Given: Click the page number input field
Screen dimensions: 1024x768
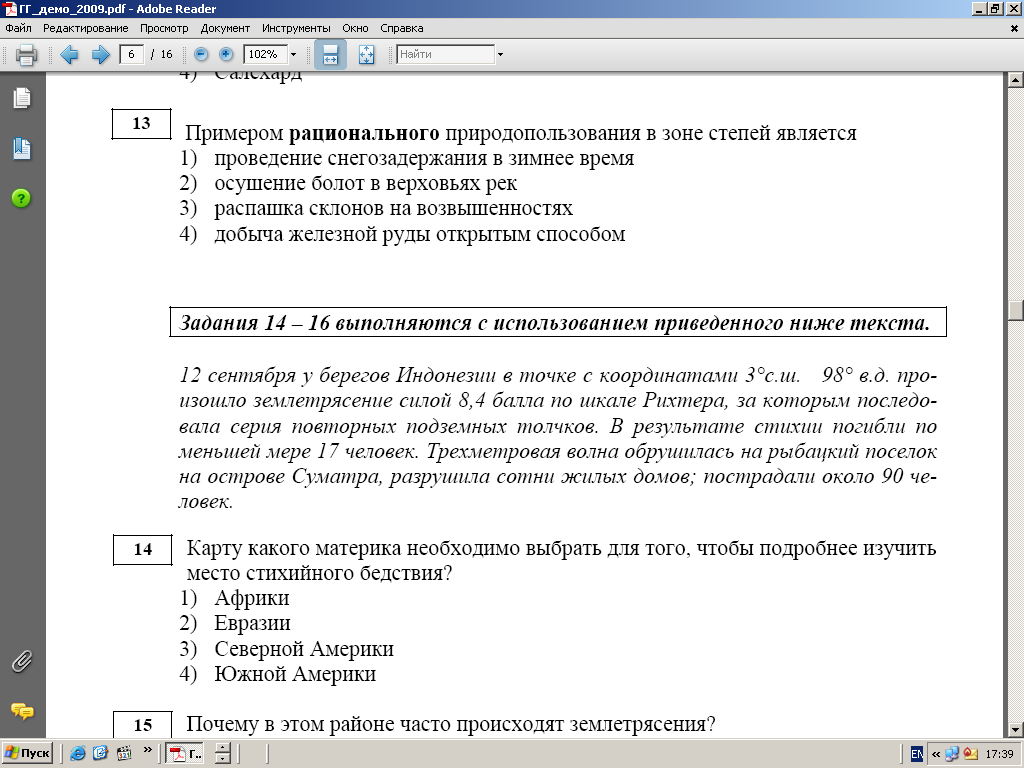Looking at the screenshot, I should pos(131,54).
